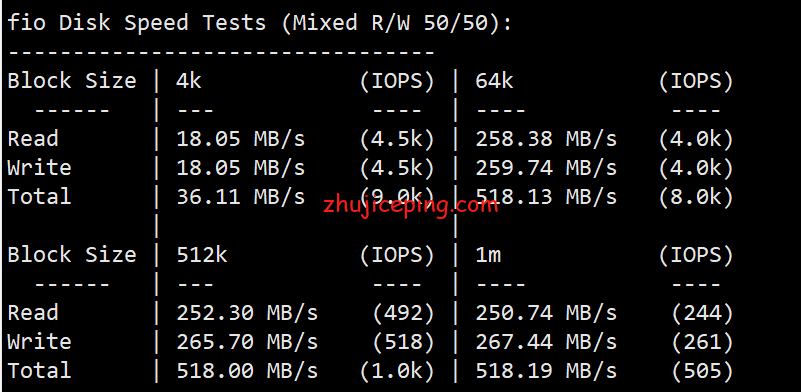Select the 64k write speed 259.74 MB/s
This screenshot has width=801, height=392.
tap(546, 169)
